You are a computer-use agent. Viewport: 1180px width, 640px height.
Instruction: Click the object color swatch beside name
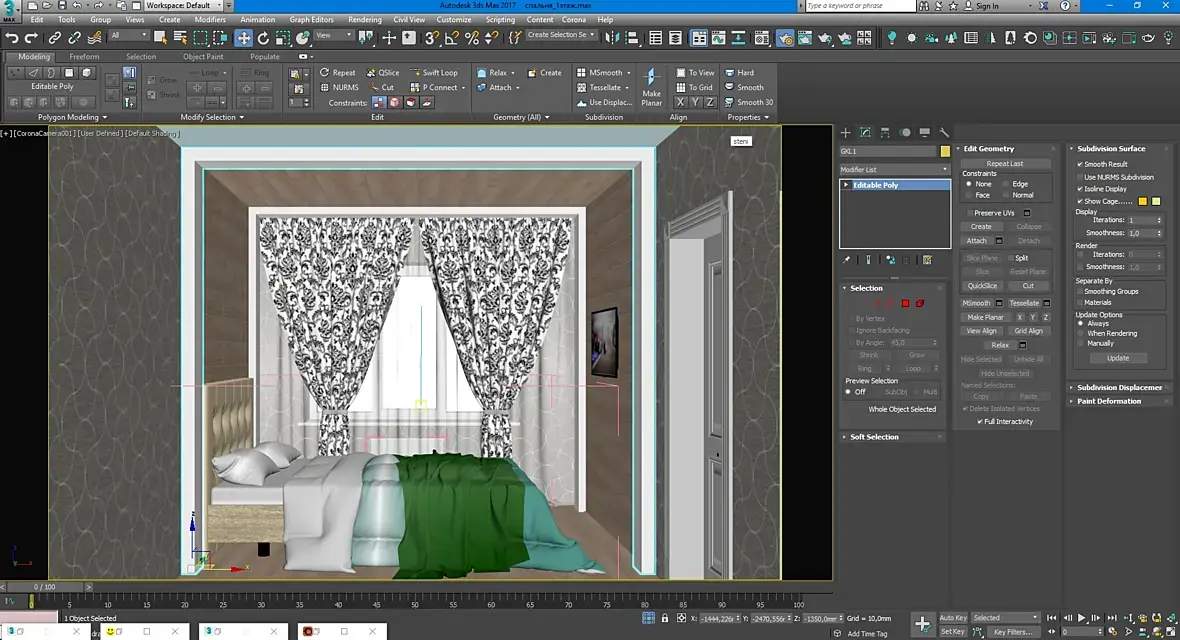pos(945,151)
